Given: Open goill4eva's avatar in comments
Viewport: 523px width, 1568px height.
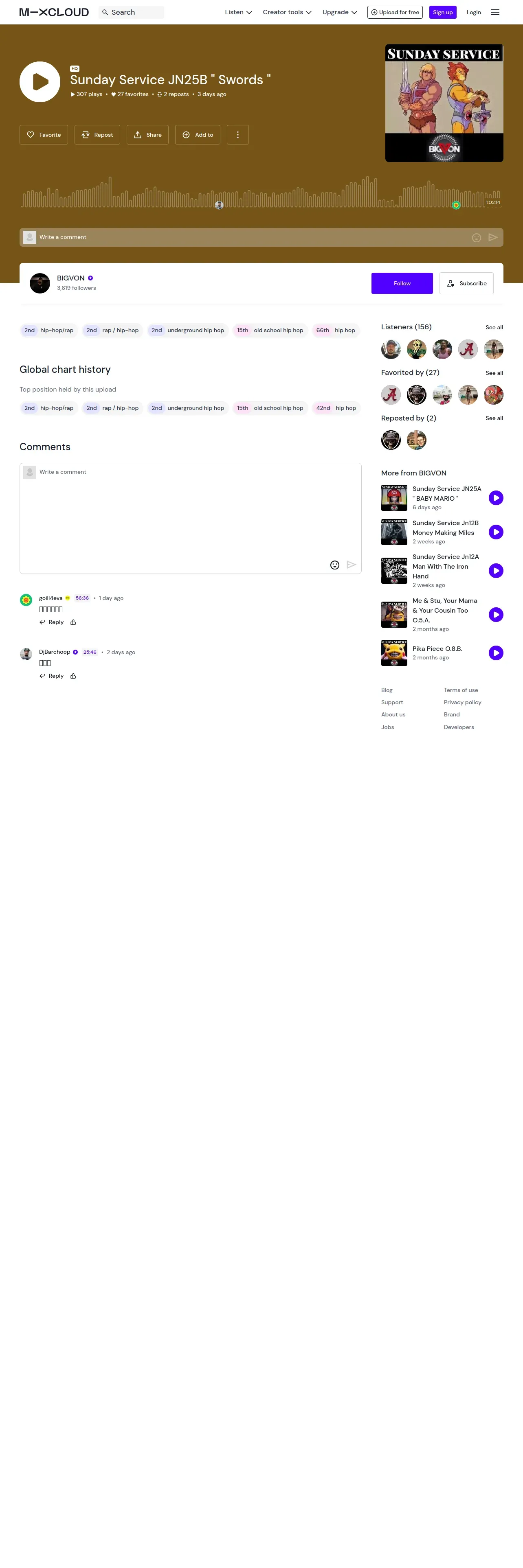Looking at the screenshot, I should pos(26,600).
